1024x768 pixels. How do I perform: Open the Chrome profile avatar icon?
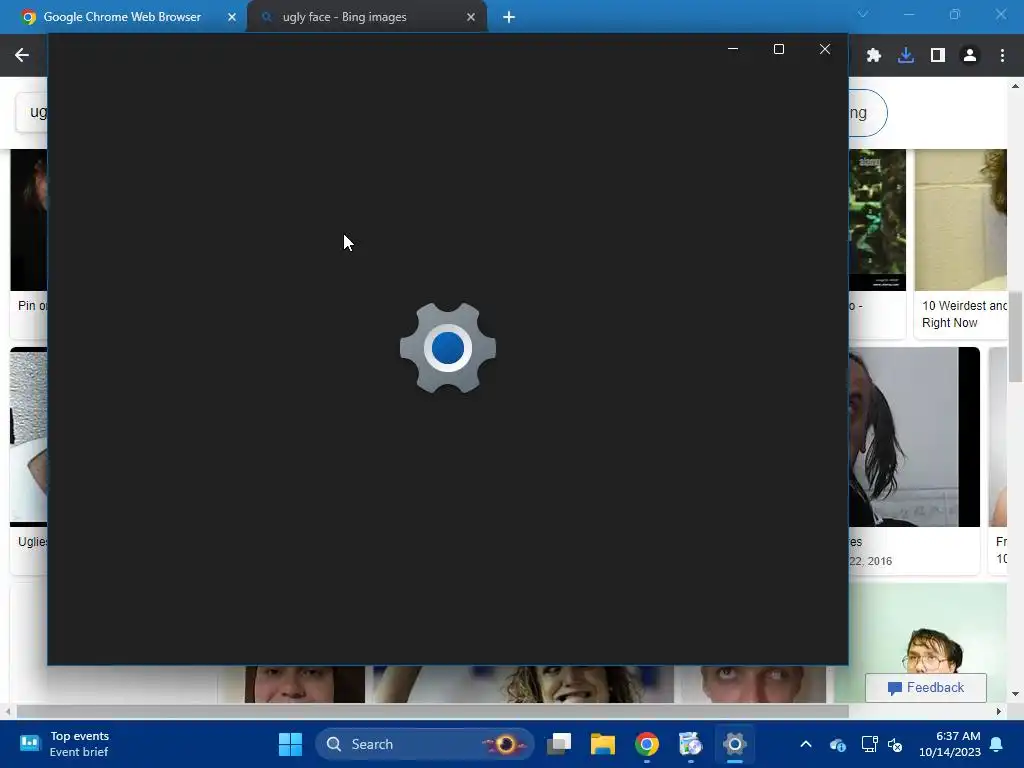click(x=970, y=56)
